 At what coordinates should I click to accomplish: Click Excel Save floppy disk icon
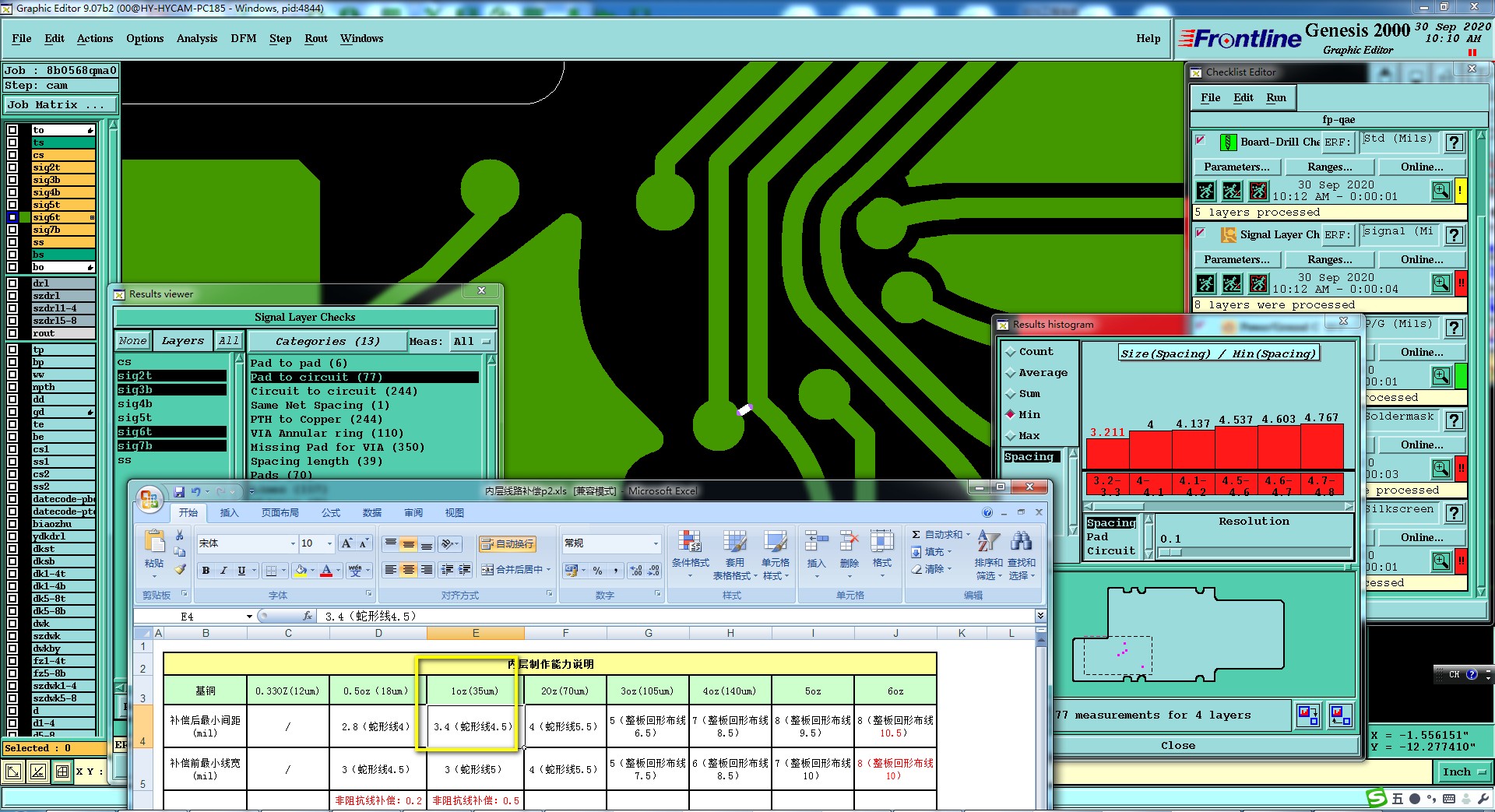point(179,492)
